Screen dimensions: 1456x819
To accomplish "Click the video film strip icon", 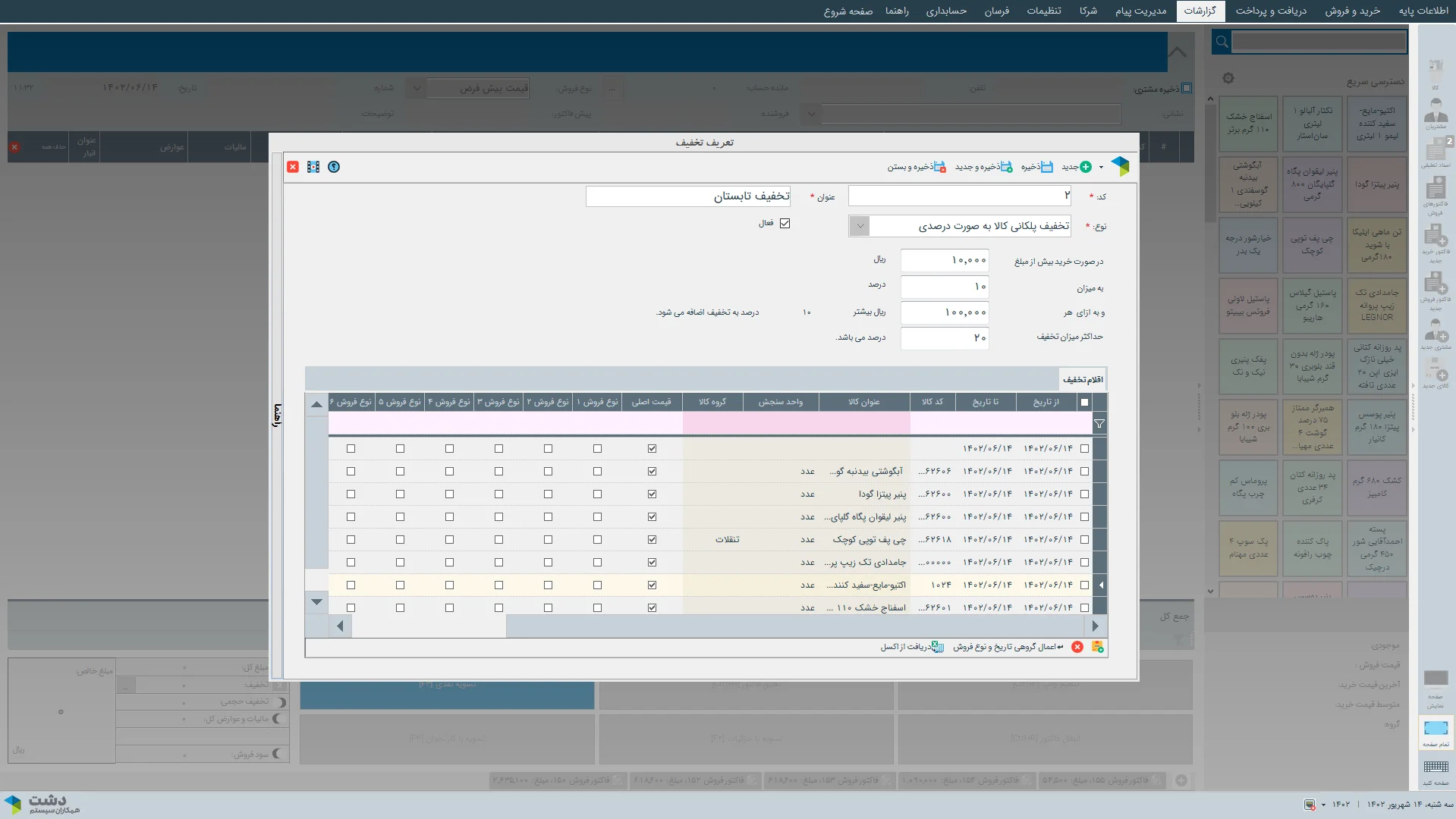I will pos(313,167).
